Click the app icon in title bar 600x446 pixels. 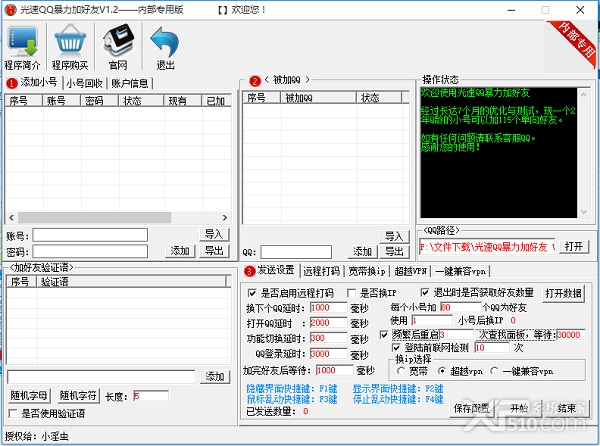coord(11,10)
